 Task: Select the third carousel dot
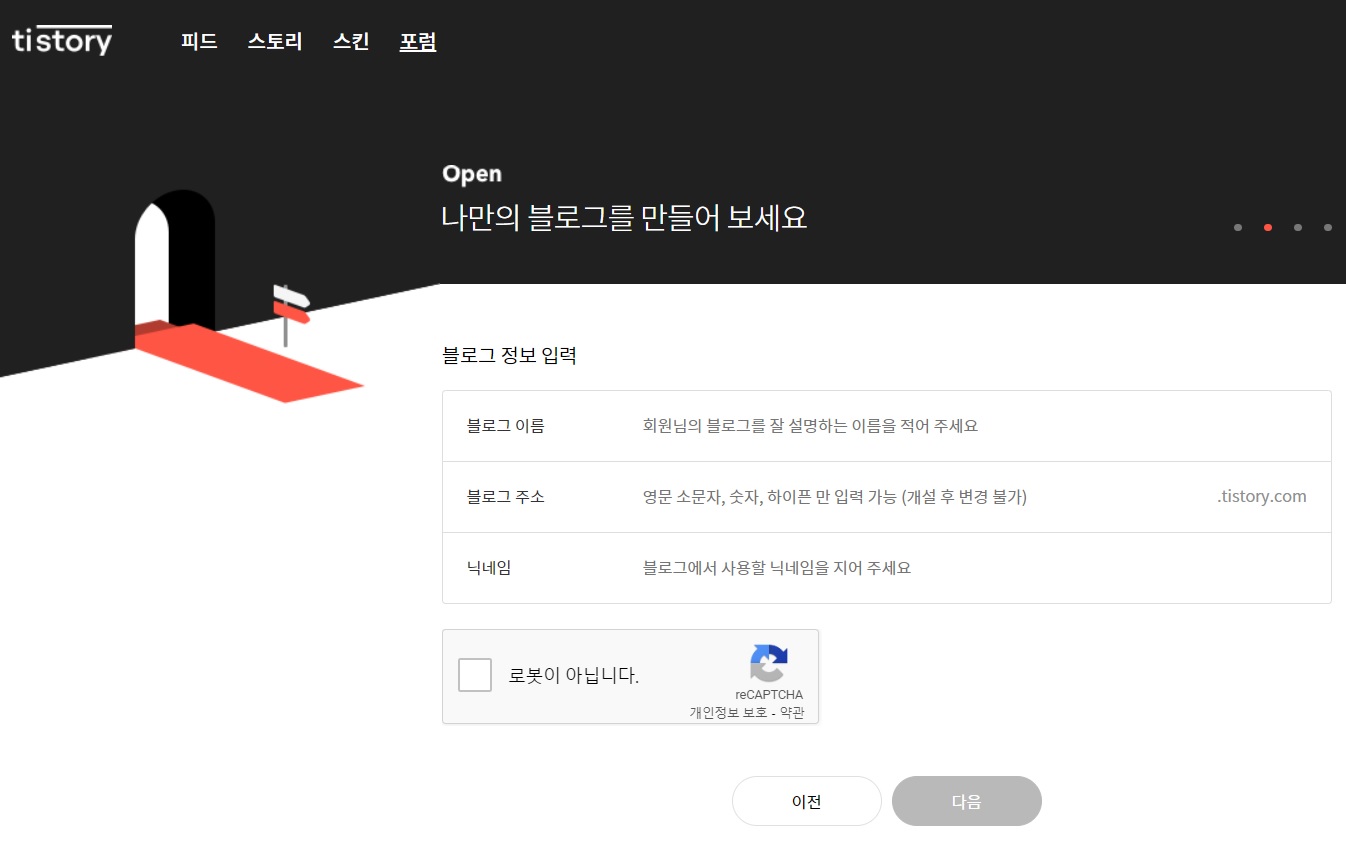tap(1297, 227)
